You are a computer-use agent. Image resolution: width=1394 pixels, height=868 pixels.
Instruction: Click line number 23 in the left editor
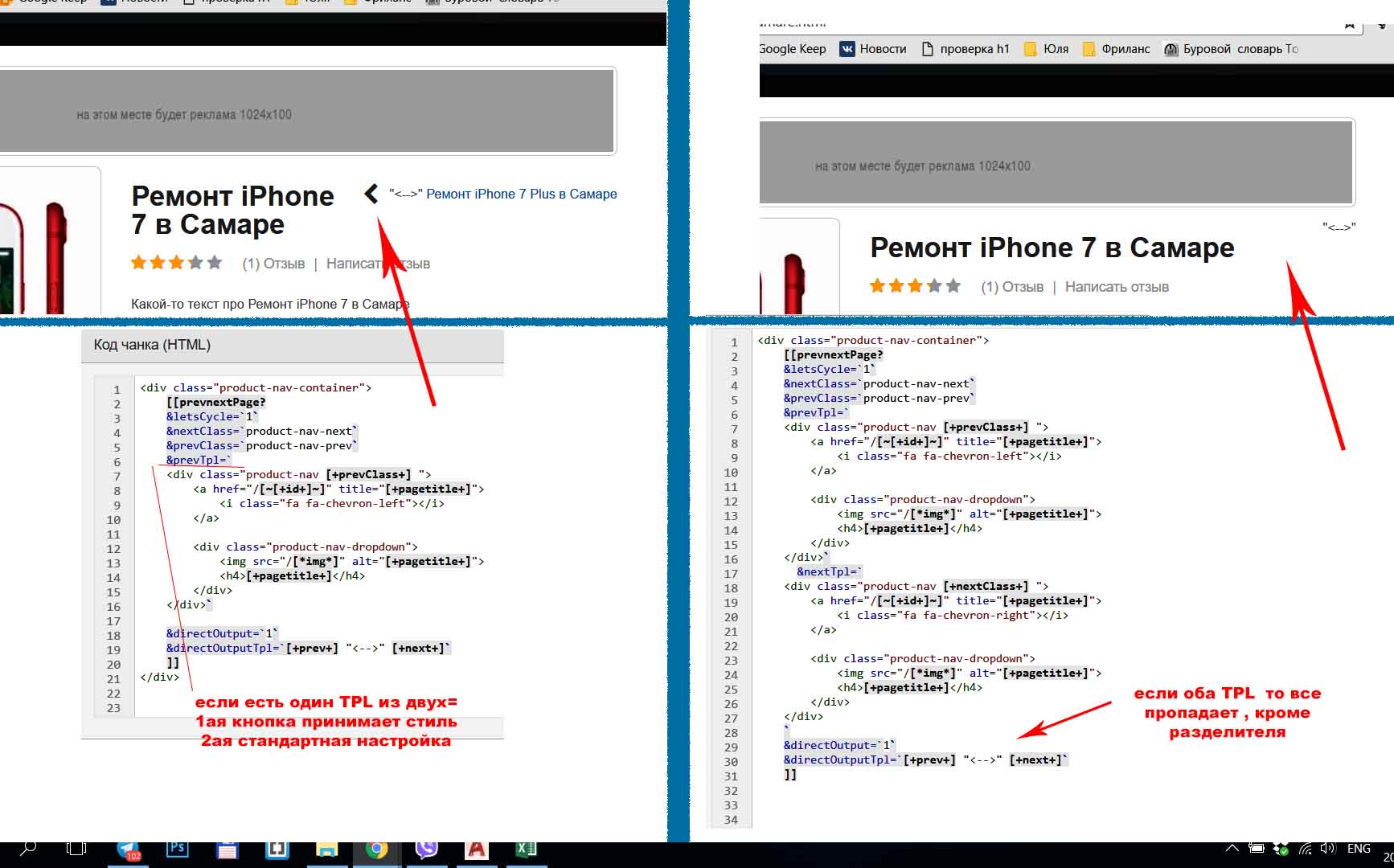coord(113,708)
